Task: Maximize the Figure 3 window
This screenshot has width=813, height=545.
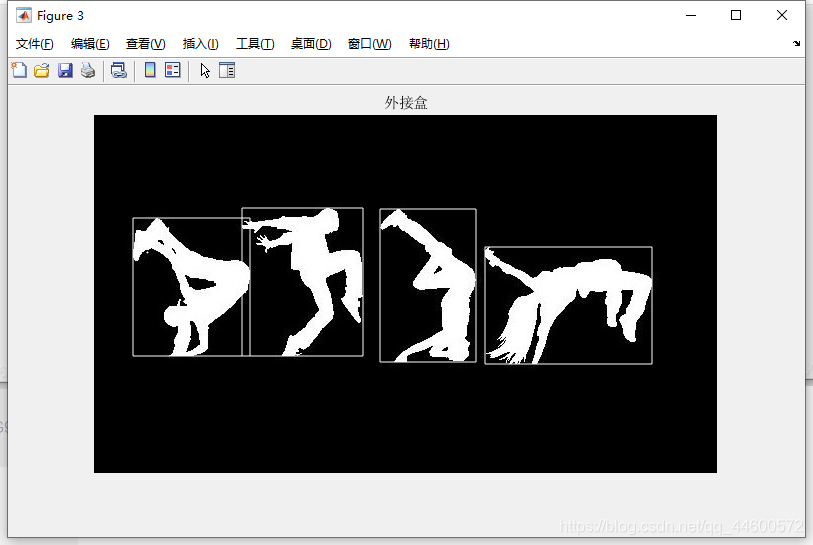Action: [x=736, y=16]
